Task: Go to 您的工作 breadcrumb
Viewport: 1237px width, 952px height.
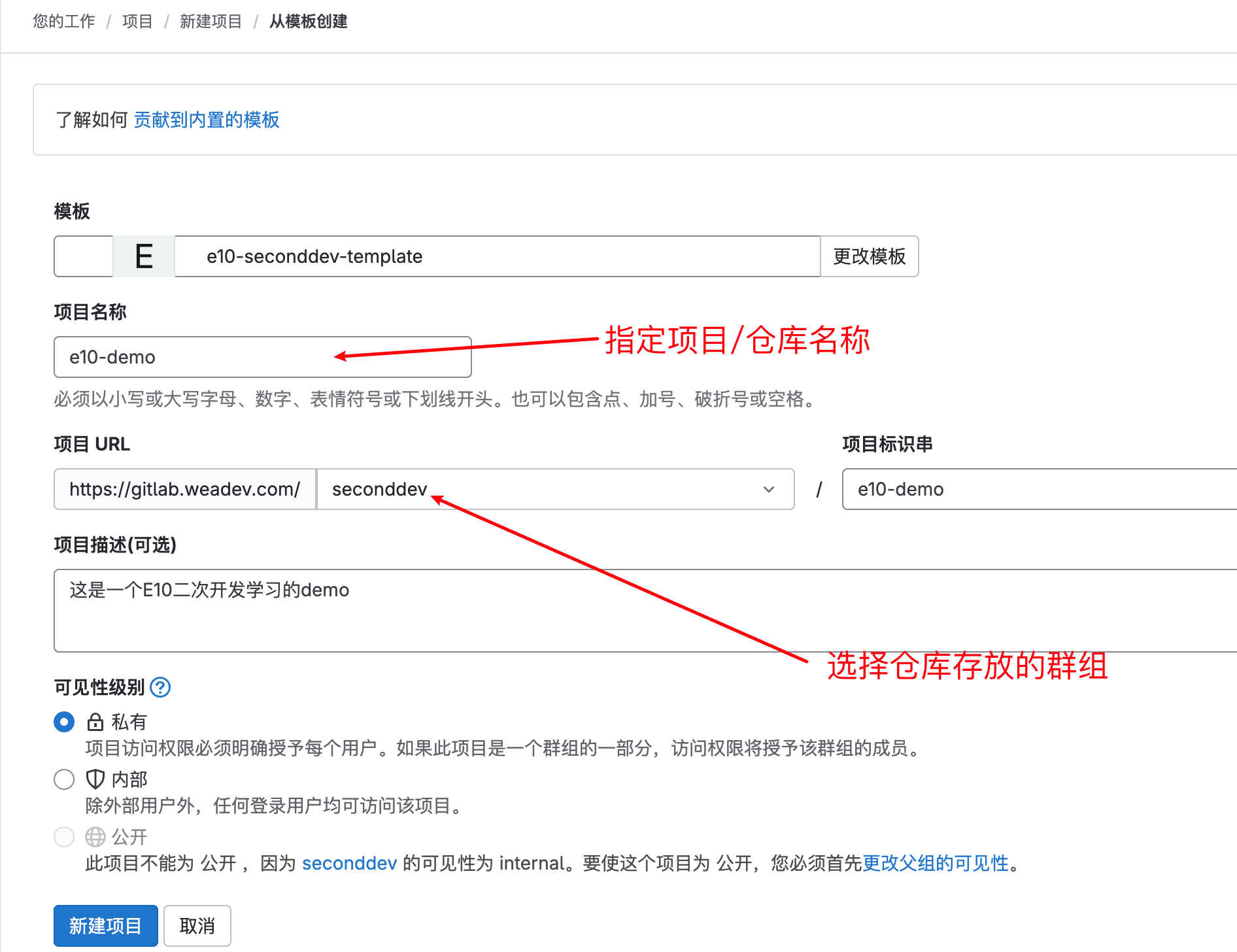Action: click(64, 22)
